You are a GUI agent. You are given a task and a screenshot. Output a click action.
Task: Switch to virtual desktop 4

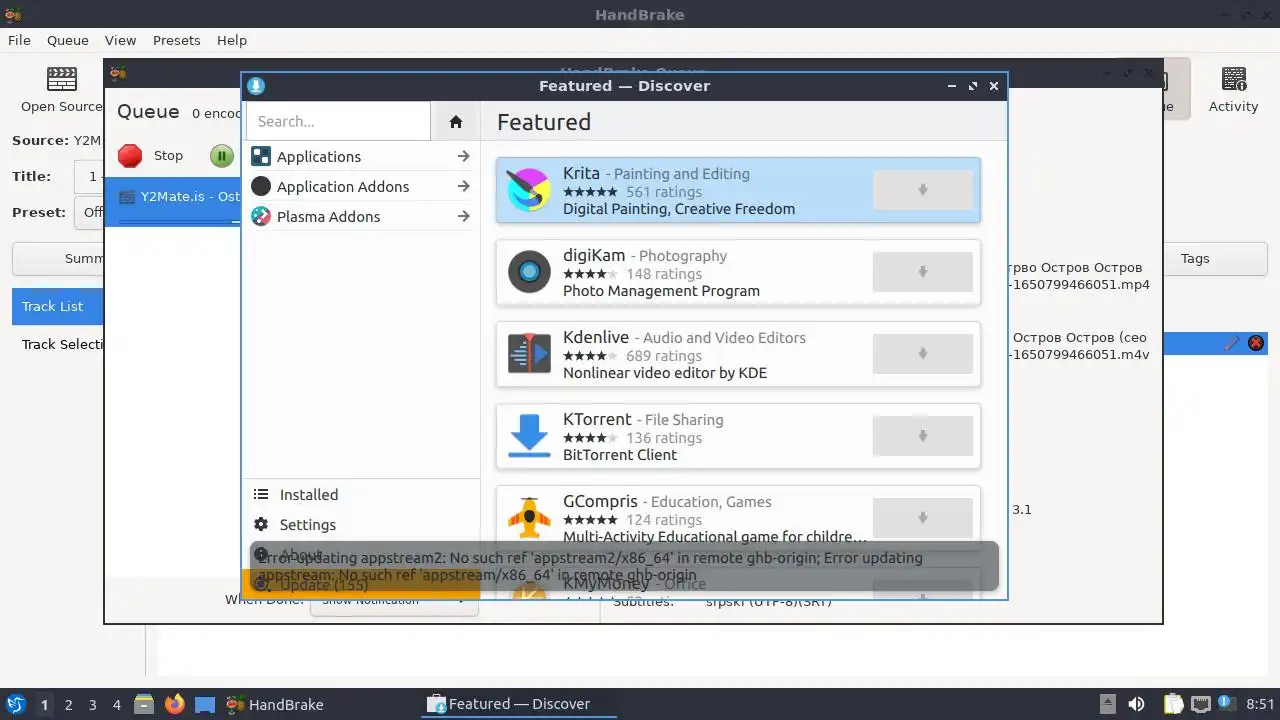(117, 704)
